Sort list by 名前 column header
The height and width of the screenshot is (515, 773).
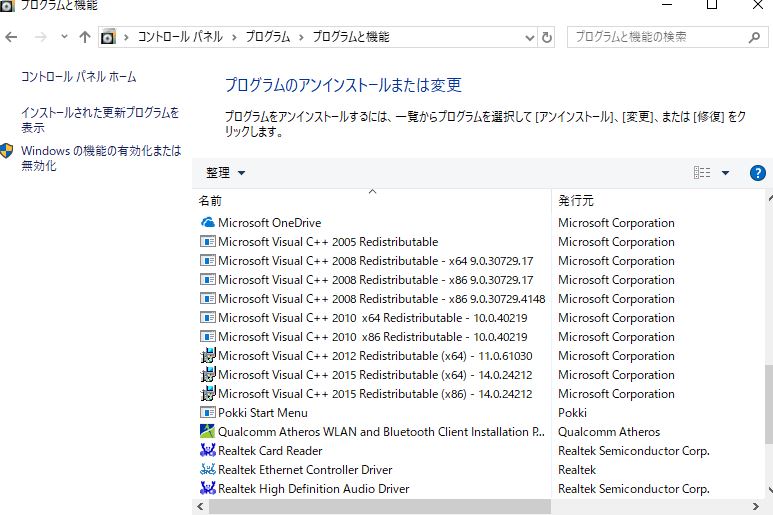211,201
